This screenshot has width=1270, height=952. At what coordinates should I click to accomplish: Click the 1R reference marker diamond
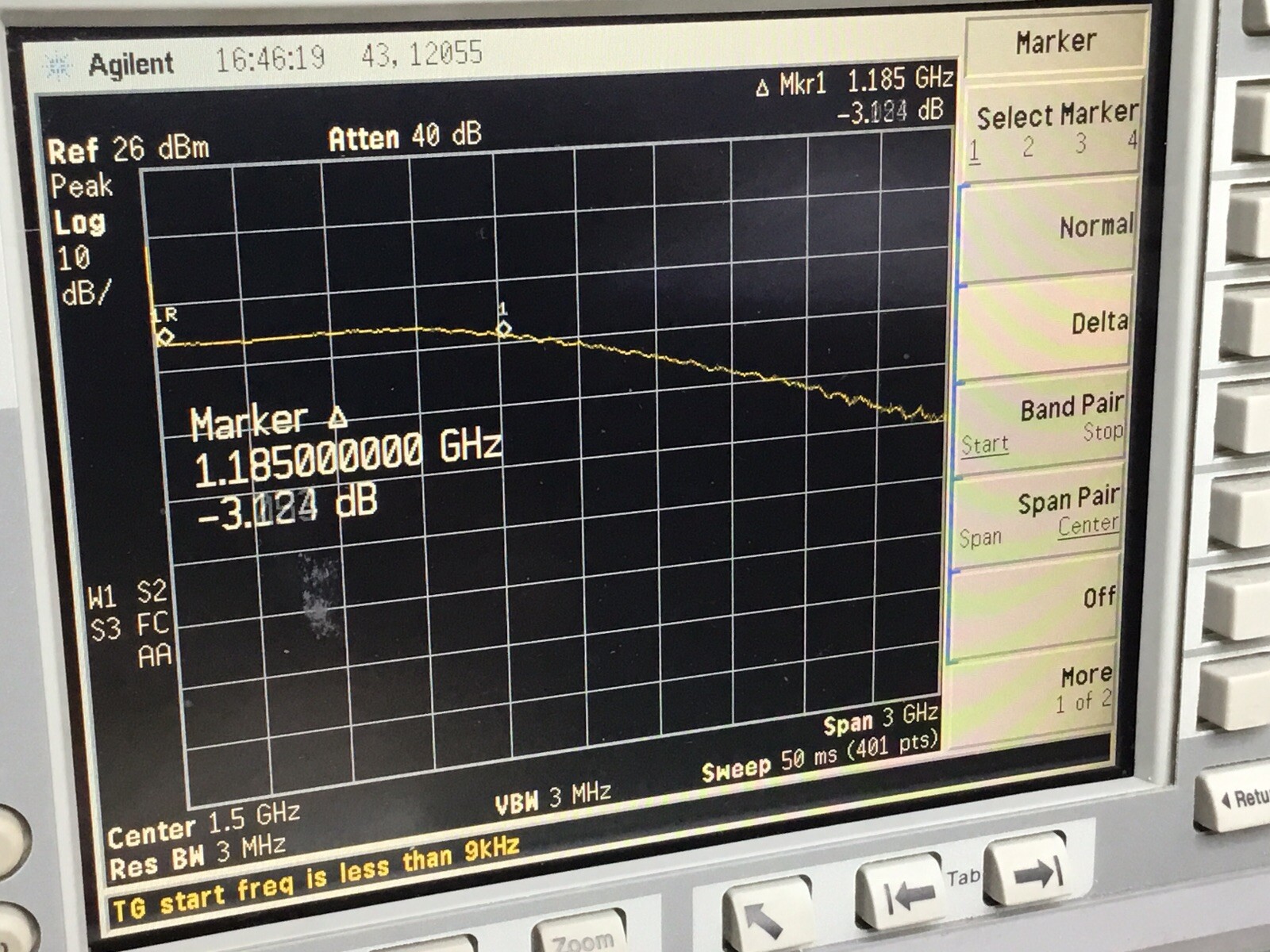[x=165, y=336]
